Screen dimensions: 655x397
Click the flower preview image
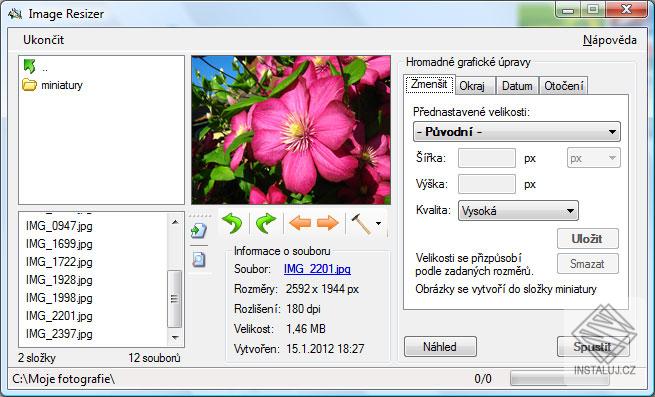[291, 130]
